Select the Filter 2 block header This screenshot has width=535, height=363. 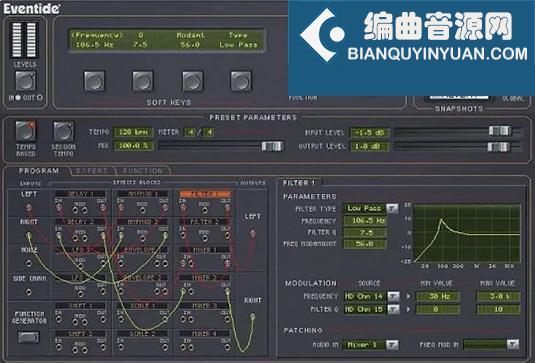pyautogui.click(x=205, y=222)
